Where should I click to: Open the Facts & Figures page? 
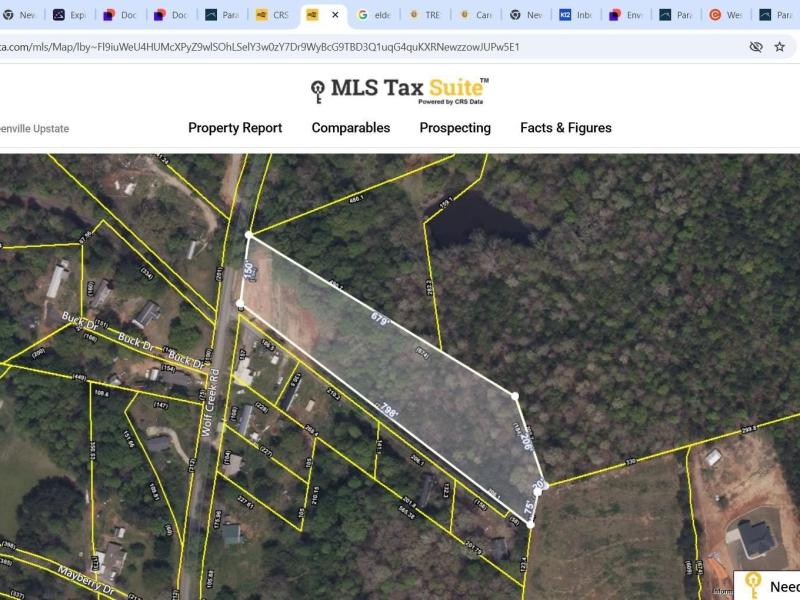[566, 128]
